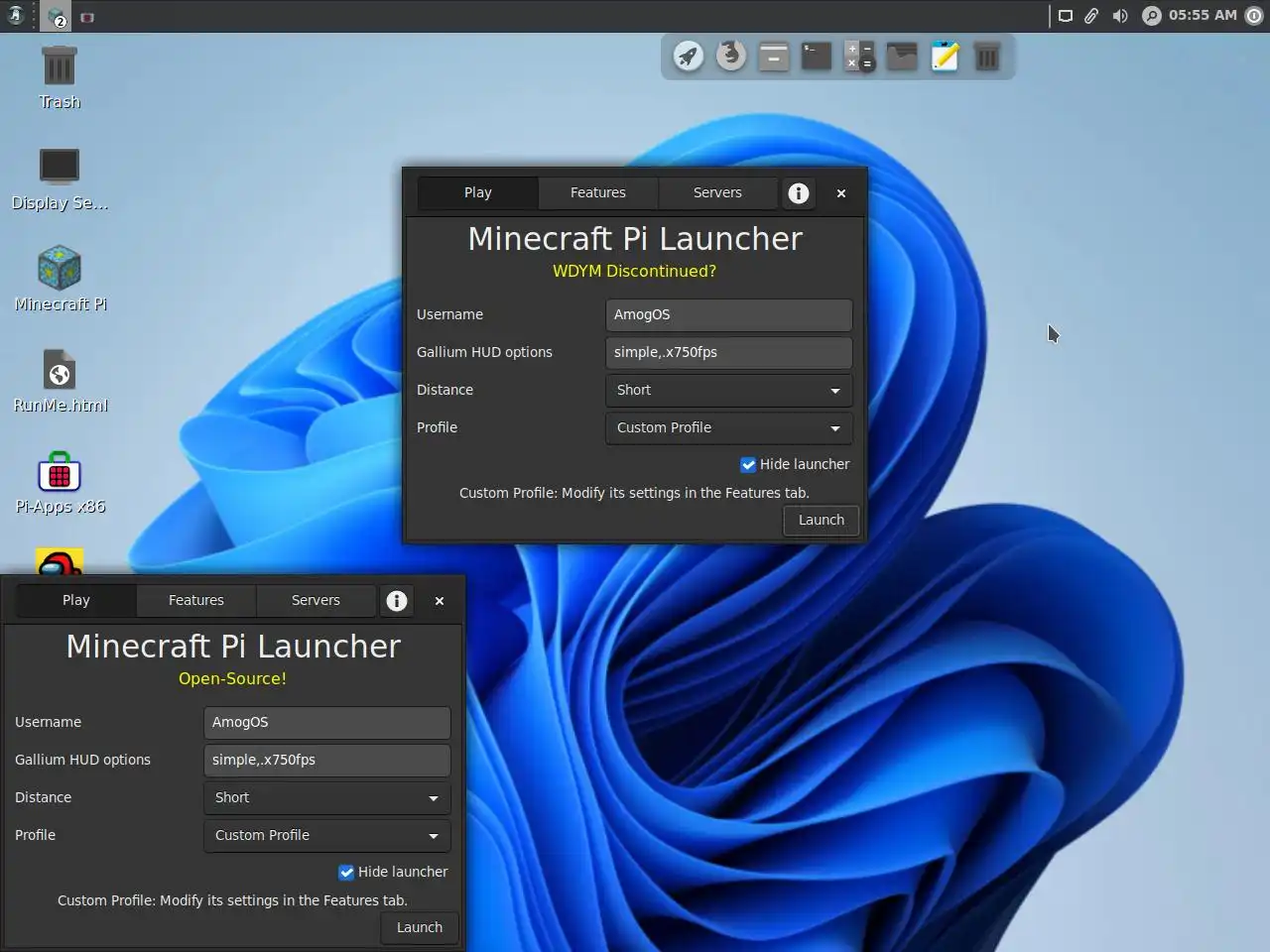The image size is (1270, 952).
Task: Switch to Servers tab in WDYM Discontinued window
Action: pyautogui.click(x=717, y=193)
